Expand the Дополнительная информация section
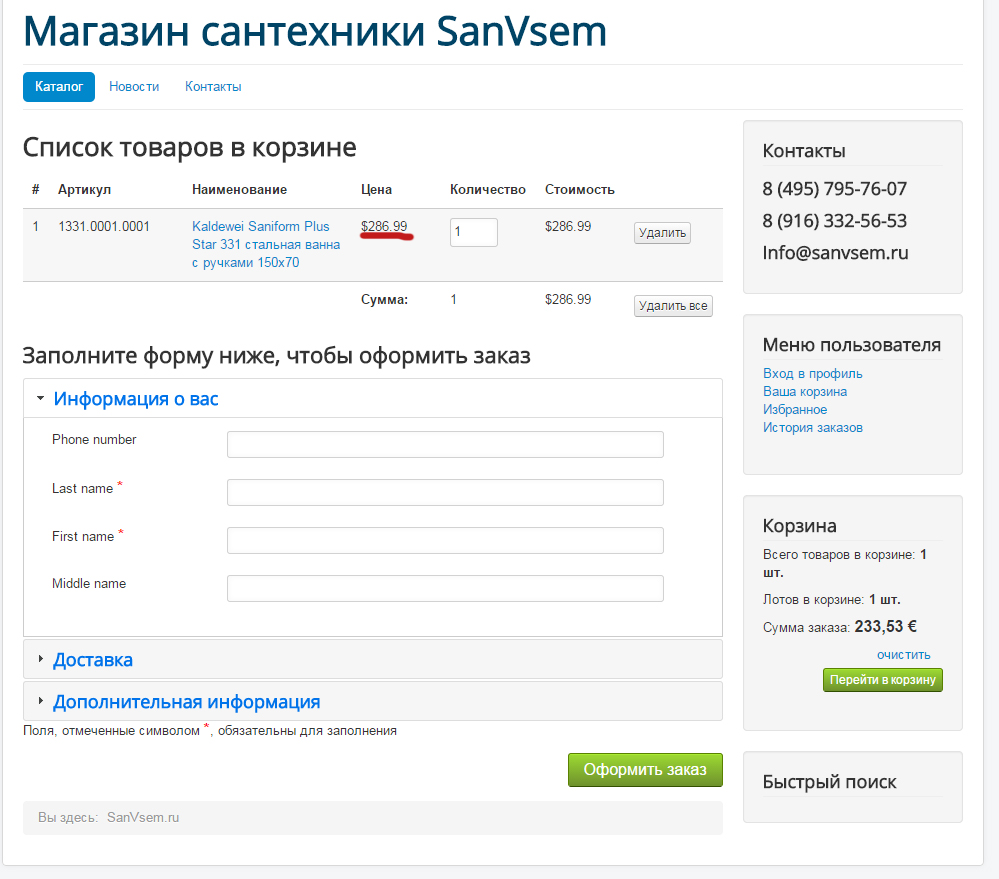999x879 pixels. pos(186,702)
